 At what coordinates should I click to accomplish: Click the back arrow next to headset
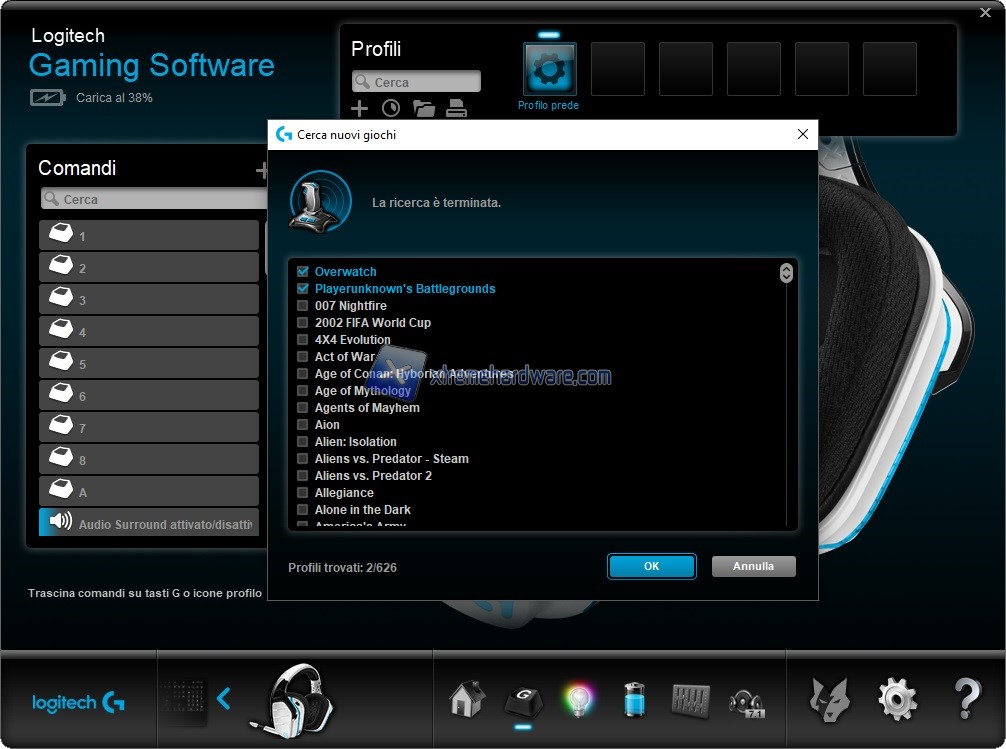[224, 698]
